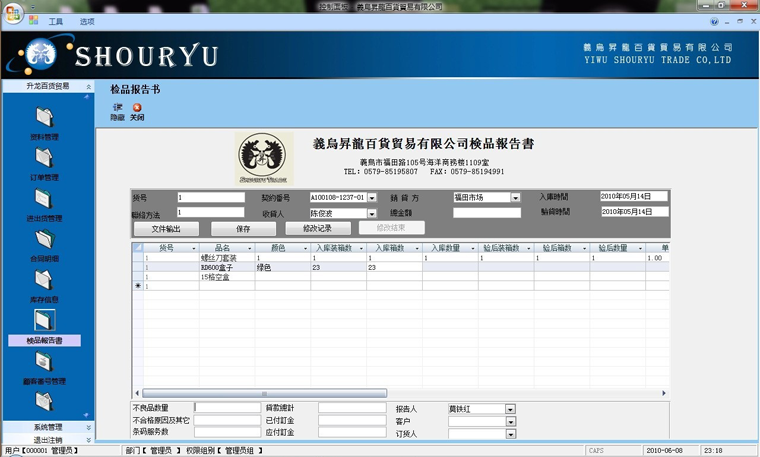Click the grid scroll right arrow
The height and width of the screenshot is (457, 760).
coord(664,393)
